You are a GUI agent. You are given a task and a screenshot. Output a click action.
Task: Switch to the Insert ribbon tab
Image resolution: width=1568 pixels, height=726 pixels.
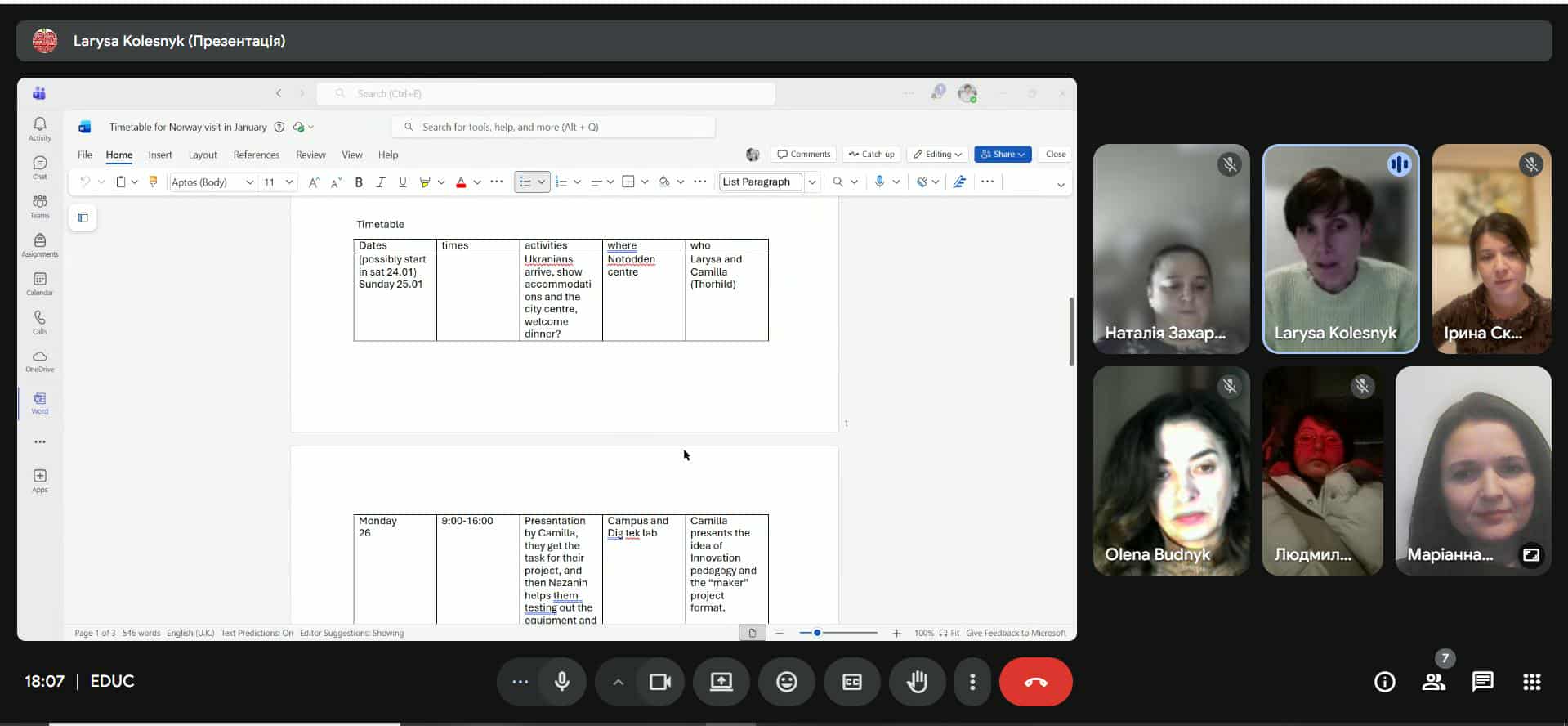160,155
